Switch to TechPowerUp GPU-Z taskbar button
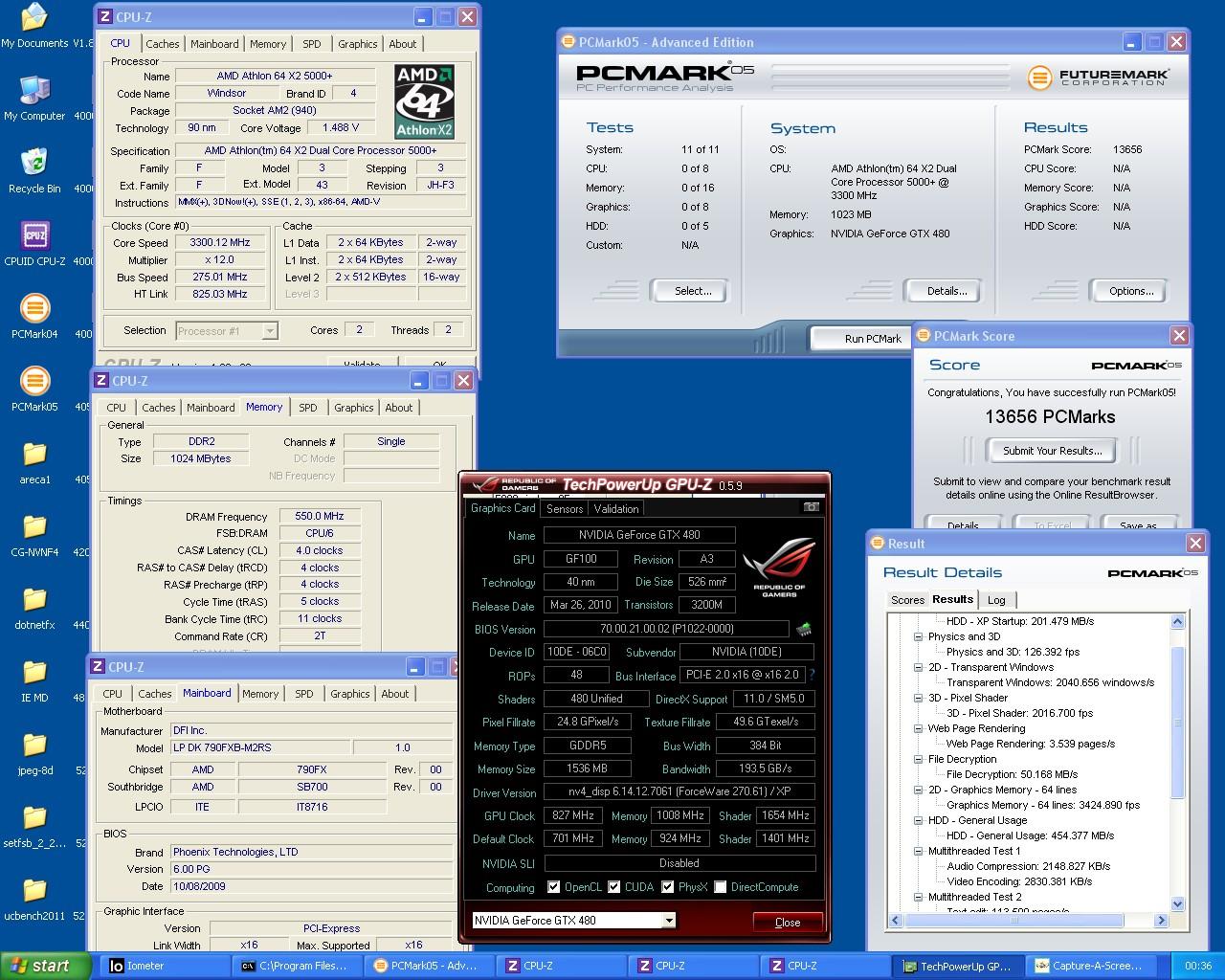 tap(957, 966)
